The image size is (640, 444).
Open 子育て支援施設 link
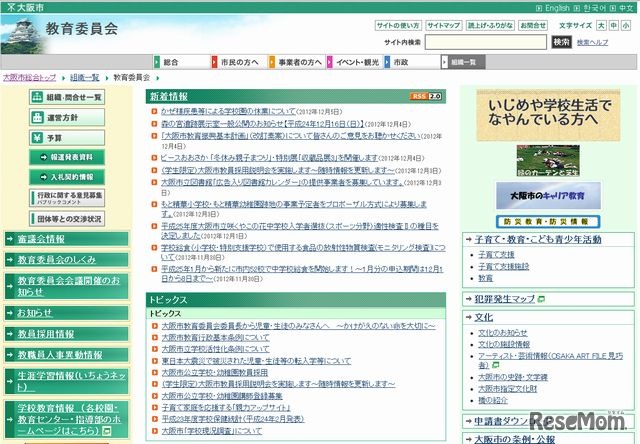(503, 266)
